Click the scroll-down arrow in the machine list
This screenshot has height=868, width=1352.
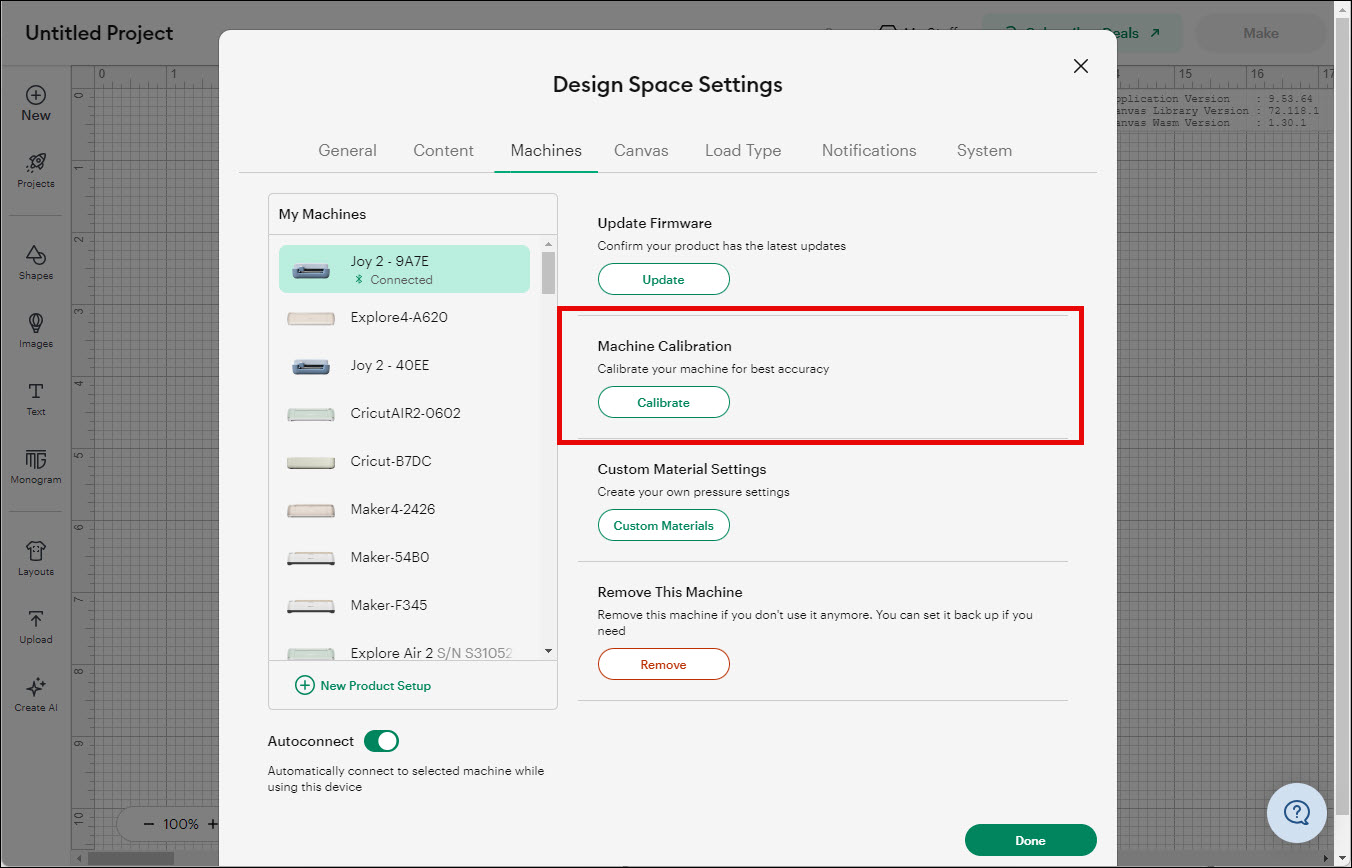point(547,650)
